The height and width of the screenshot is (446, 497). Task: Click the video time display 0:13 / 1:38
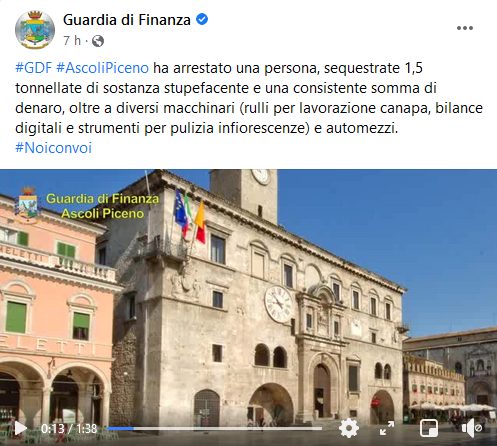click(69, 428)
